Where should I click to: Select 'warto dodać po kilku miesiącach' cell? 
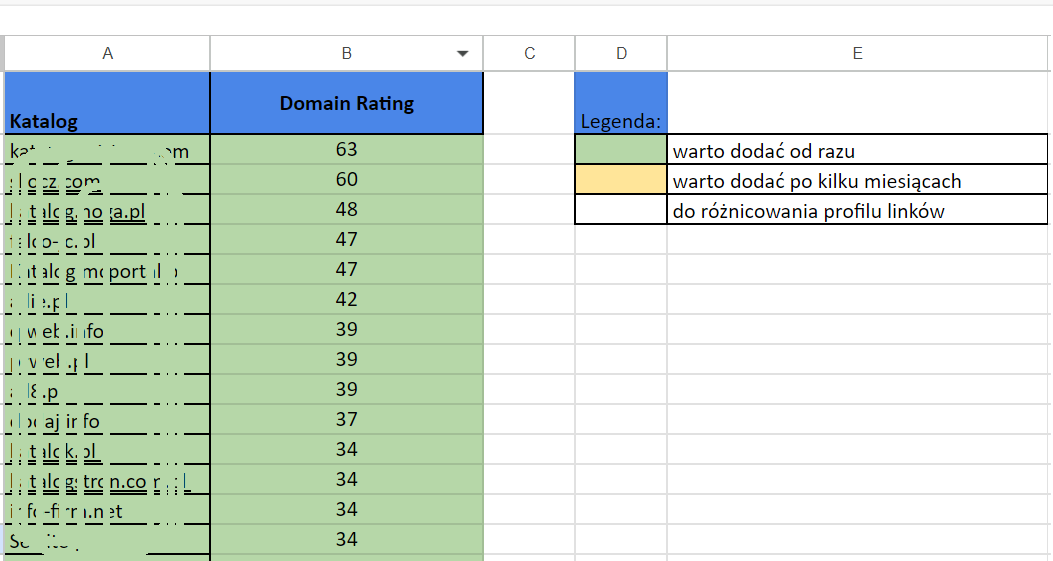coord(858,179)
